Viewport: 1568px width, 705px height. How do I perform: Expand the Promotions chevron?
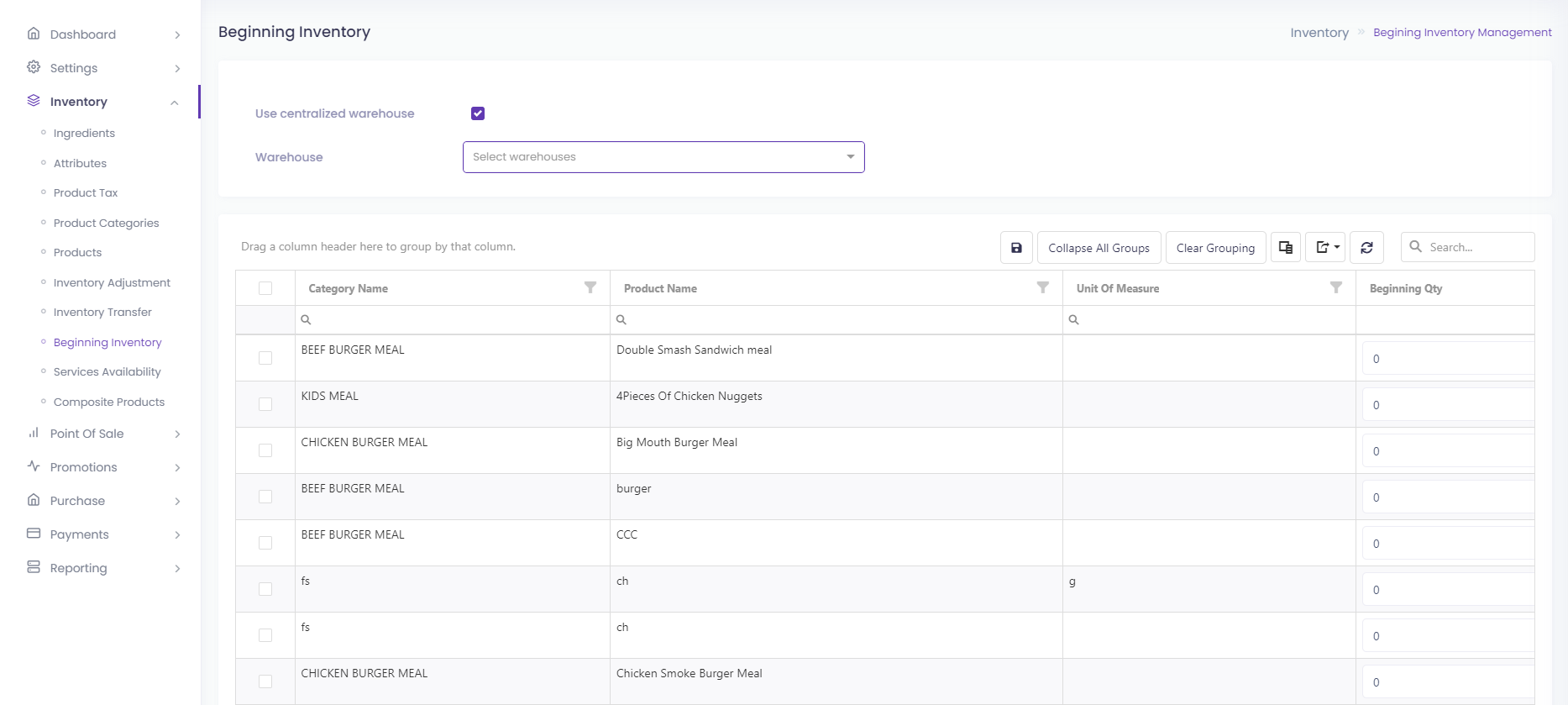tap(177, 467)
